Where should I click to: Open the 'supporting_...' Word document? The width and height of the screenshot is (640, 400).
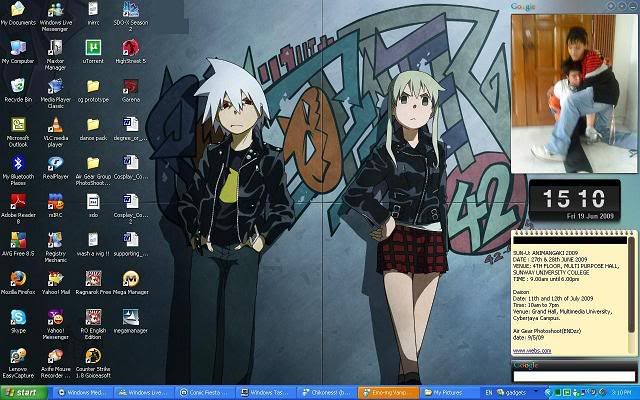coord(131,244)
